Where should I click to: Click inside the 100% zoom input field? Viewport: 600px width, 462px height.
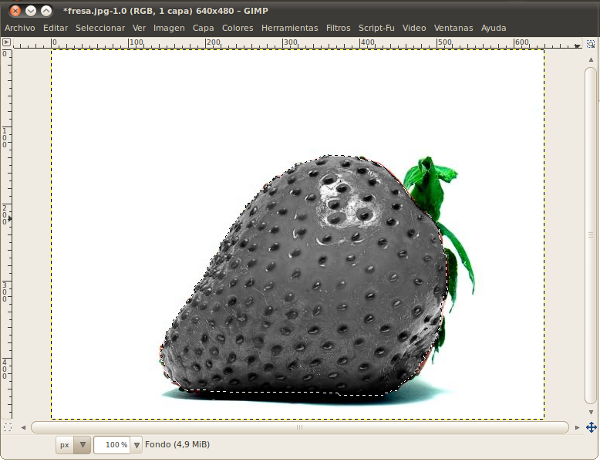pyautogui.click(x=113, y=445)
